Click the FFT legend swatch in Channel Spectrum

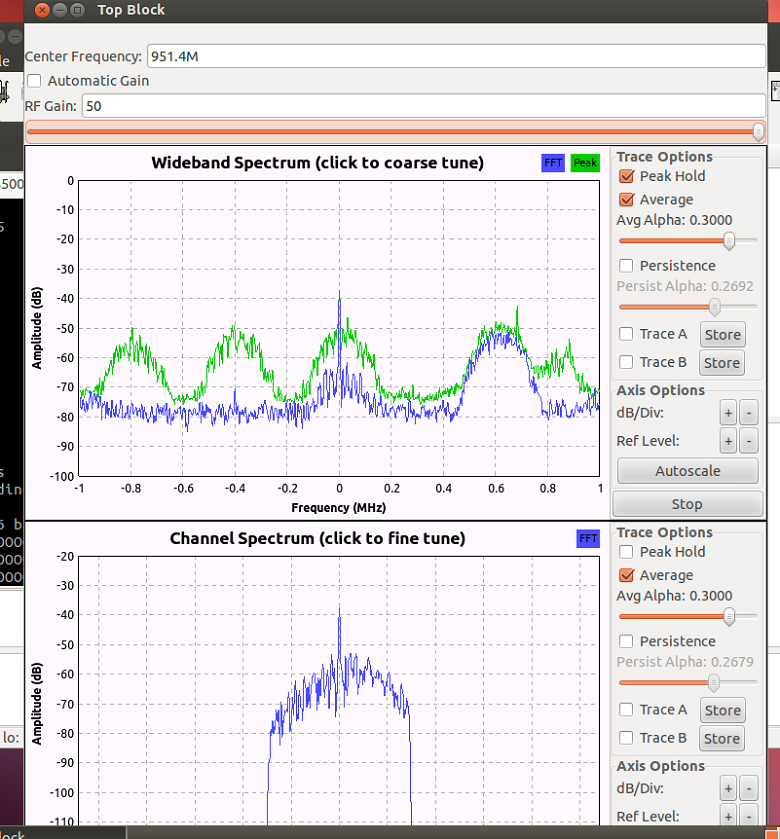pyautogui.click(x=588, y=539)
